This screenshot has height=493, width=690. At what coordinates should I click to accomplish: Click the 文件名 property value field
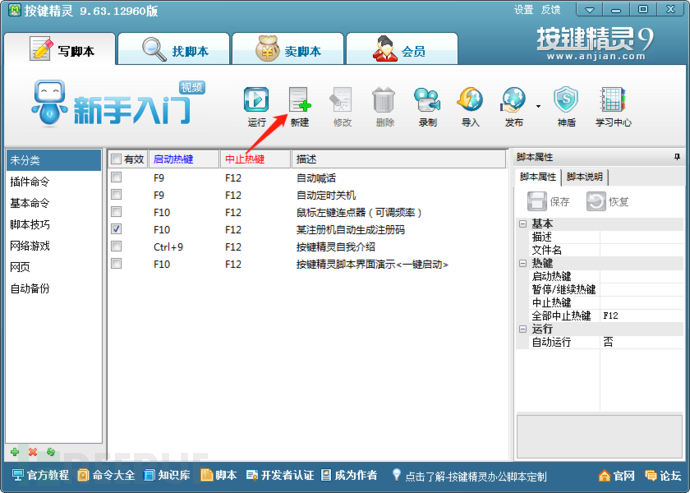tap(642, 250)
